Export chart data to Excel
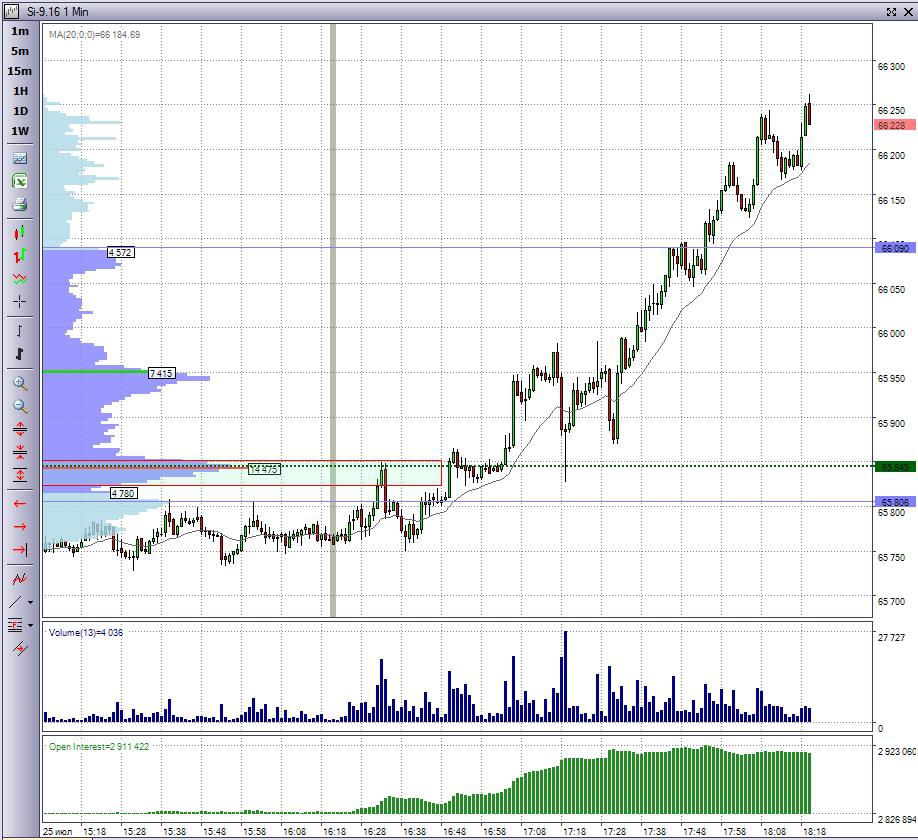This screenshot has height=840, width=918. click(x=20, y=181)
